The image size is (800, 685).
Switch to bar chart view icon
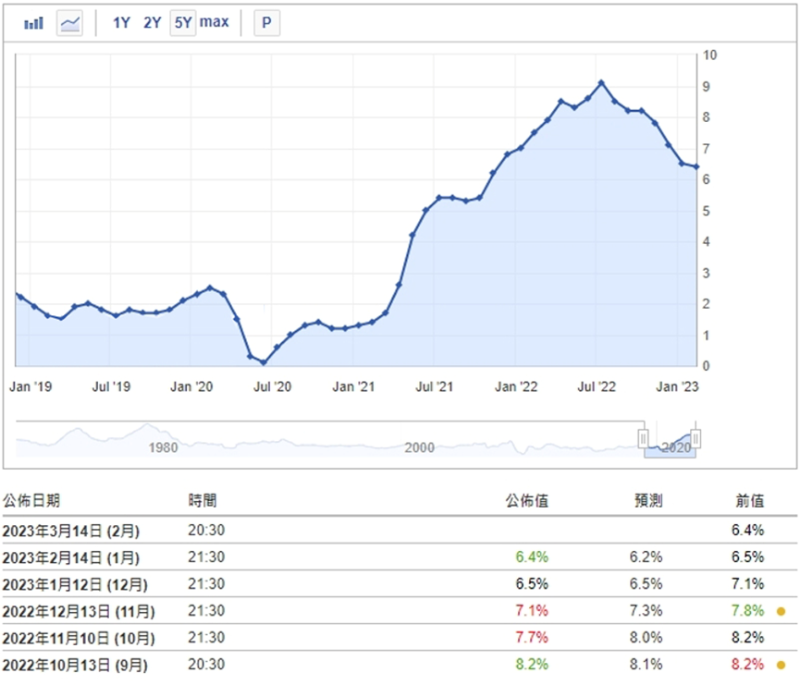(x=33, y=23)
